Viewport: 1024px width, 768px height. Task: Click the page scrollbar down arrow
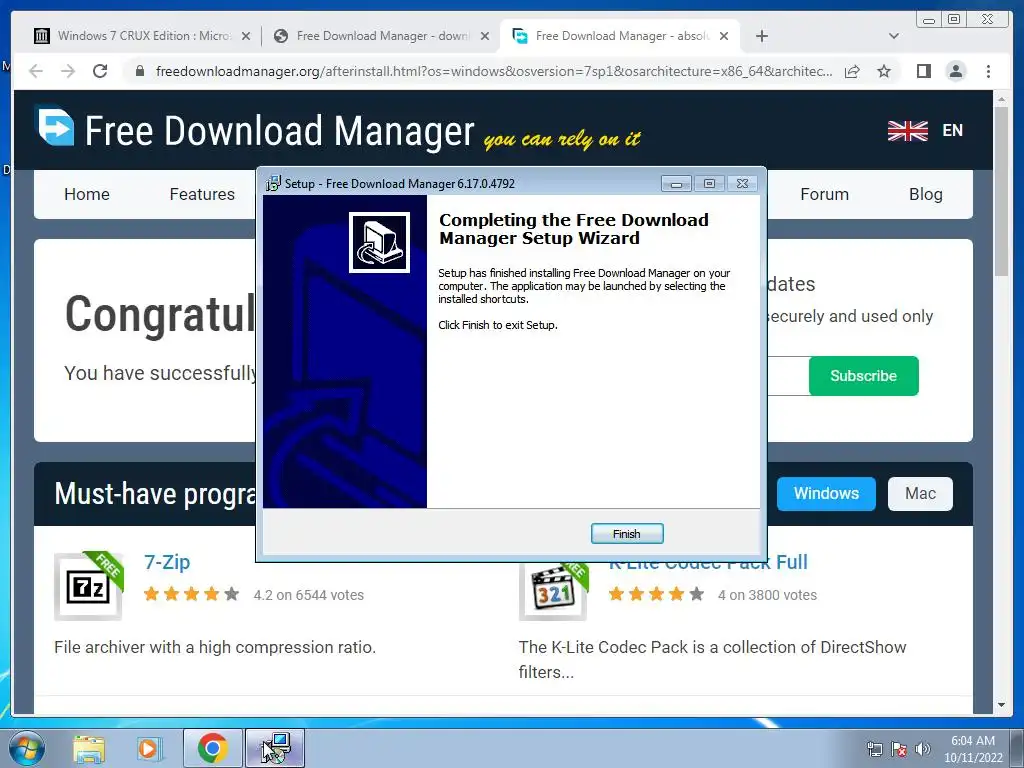(x=1001, y=705)
